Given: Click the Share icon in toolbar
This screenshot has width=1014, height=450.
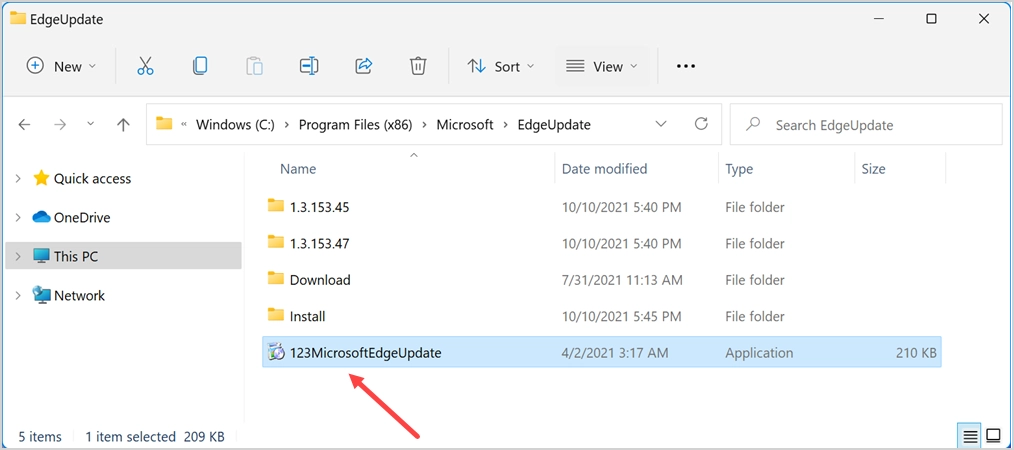Looking at the screenshot, I should (x=364, y=66).
